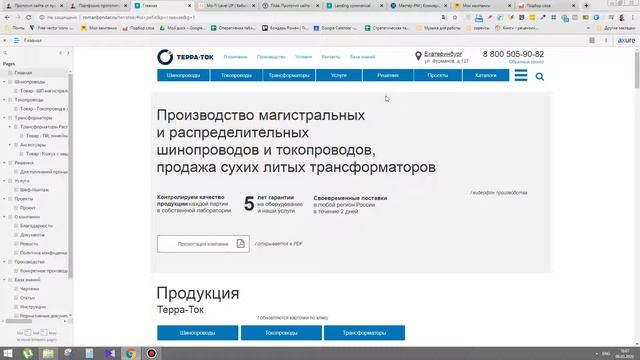Click the Pages panel horizontal scrollbar thumb
This screenshot has width=640, height=360.
[x=18, y=322]
